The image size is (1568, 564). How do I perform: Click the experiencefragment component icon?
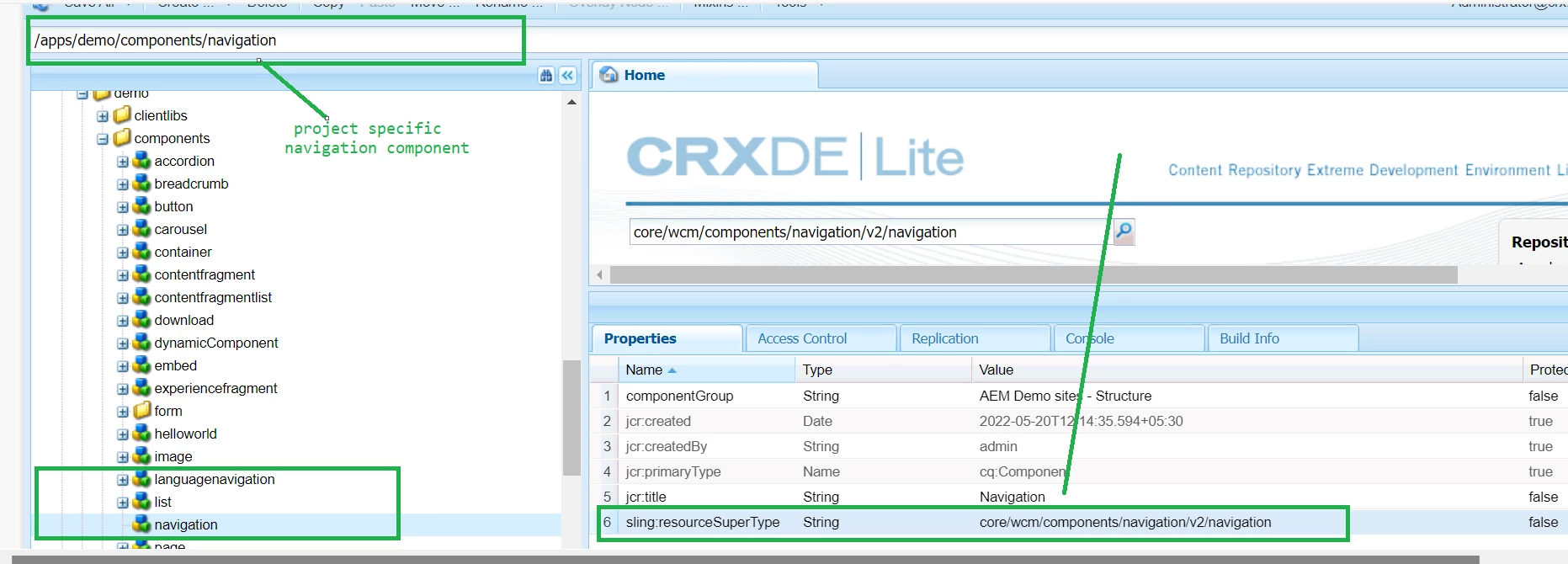tap(141, 388)
